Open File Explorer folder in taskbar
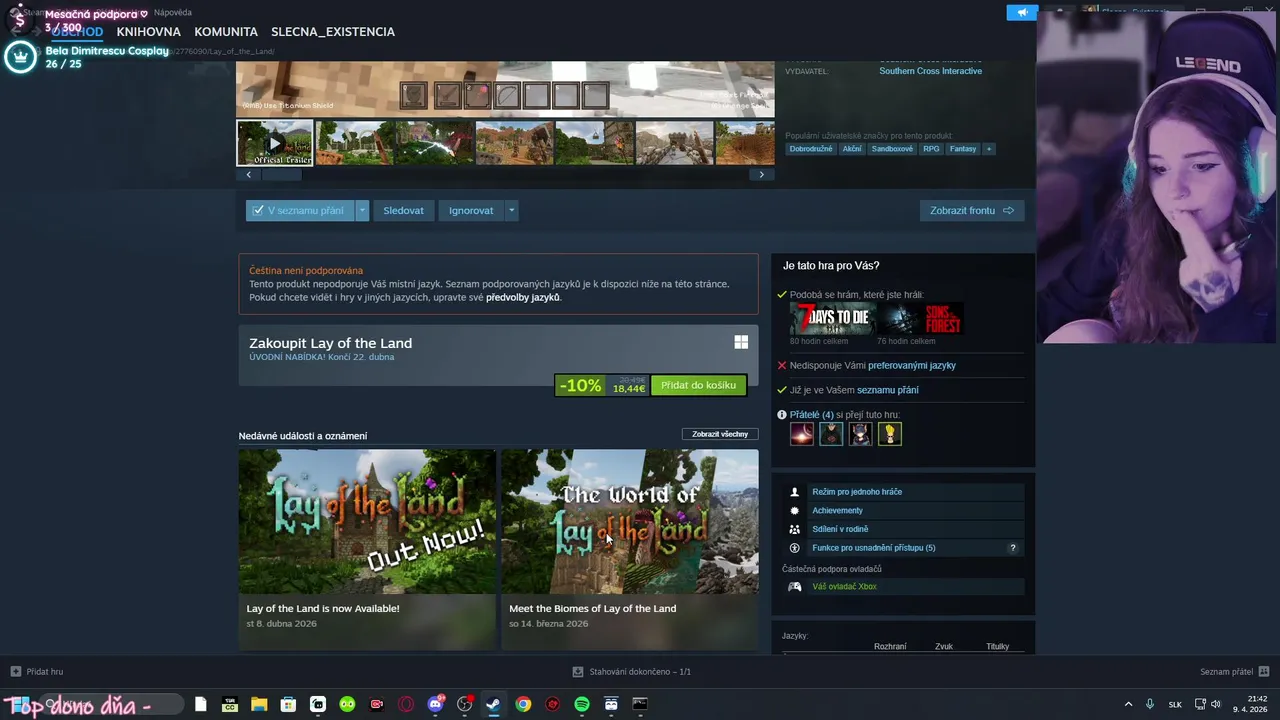 [259, 704]
